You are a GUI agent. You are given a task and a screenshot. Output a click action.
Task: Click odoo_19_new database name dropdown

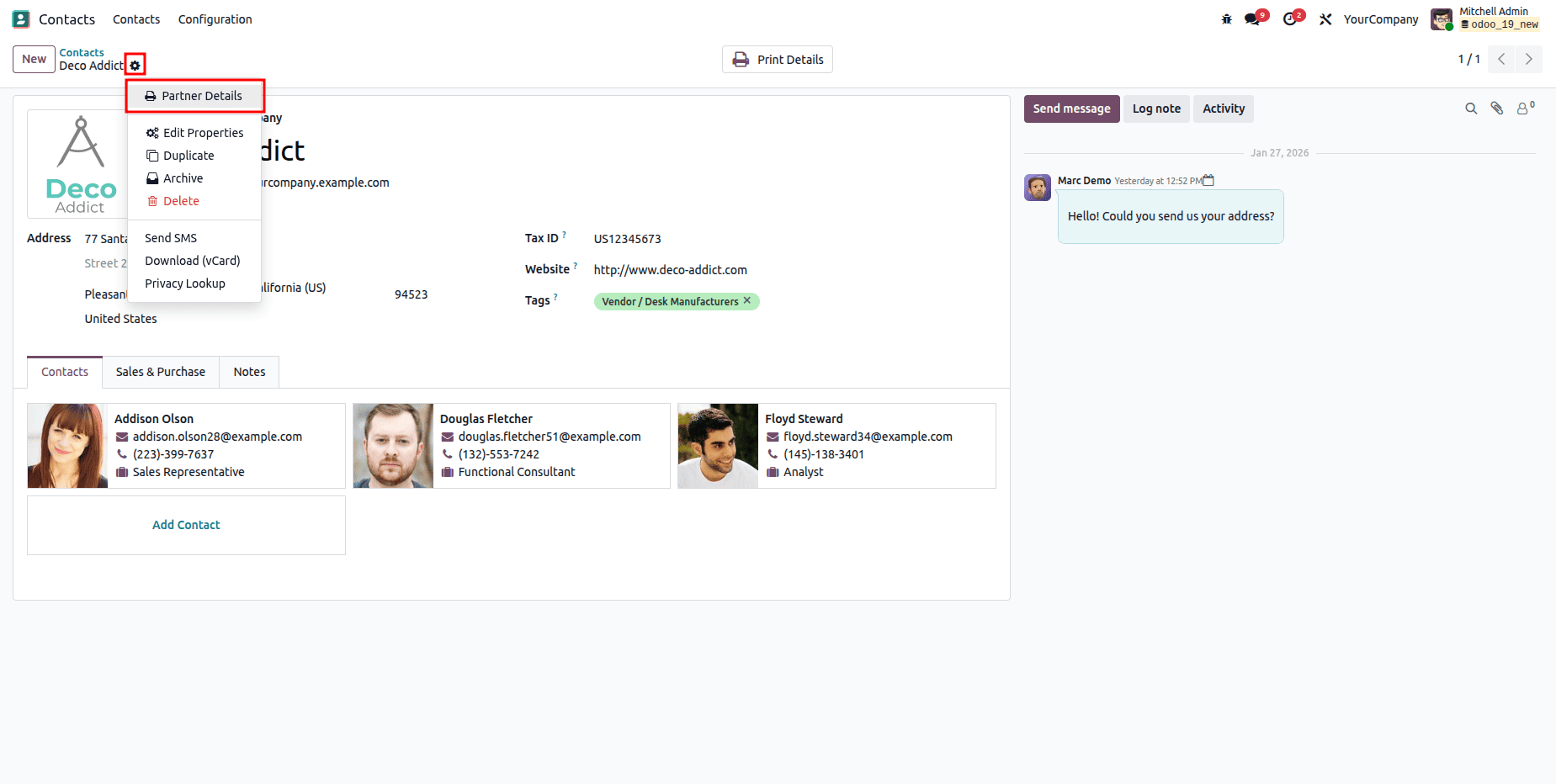(1500, 25)
